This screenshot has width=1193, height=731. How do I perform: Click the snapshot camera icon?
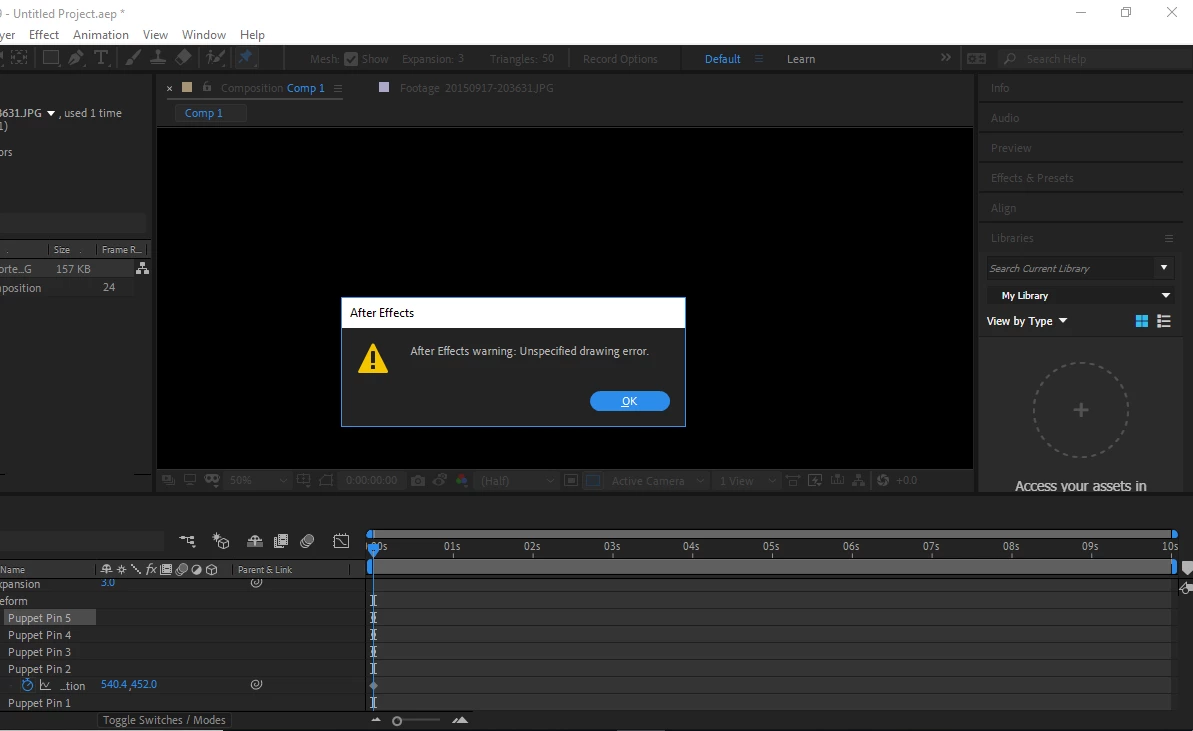tap(418, 481)
